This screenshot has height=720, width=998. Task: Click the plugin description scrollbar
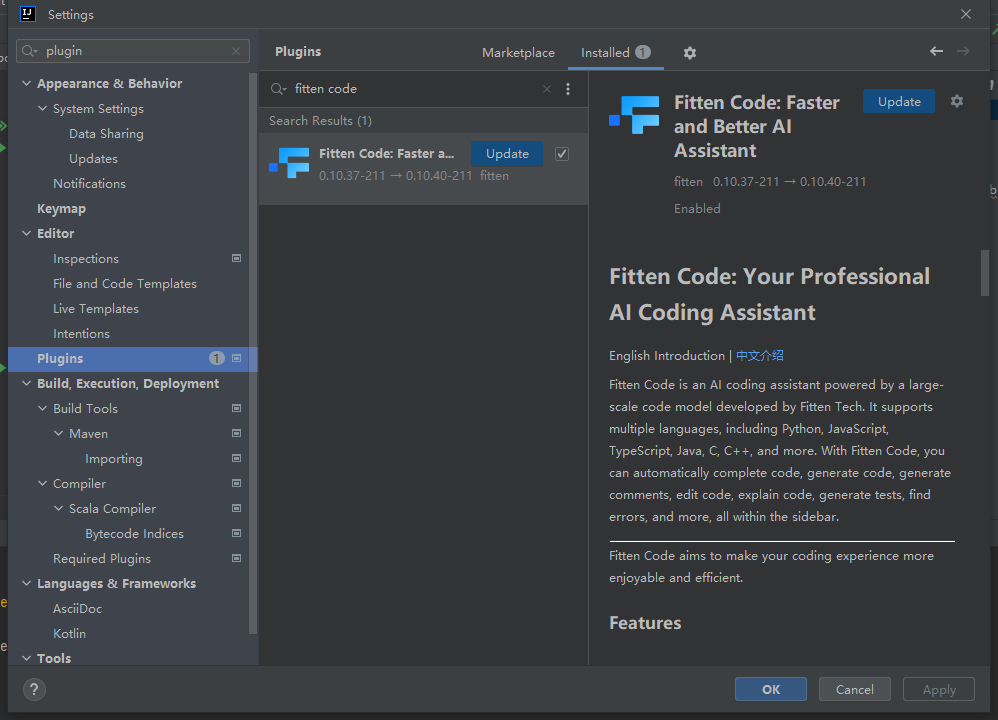point(985,273)
